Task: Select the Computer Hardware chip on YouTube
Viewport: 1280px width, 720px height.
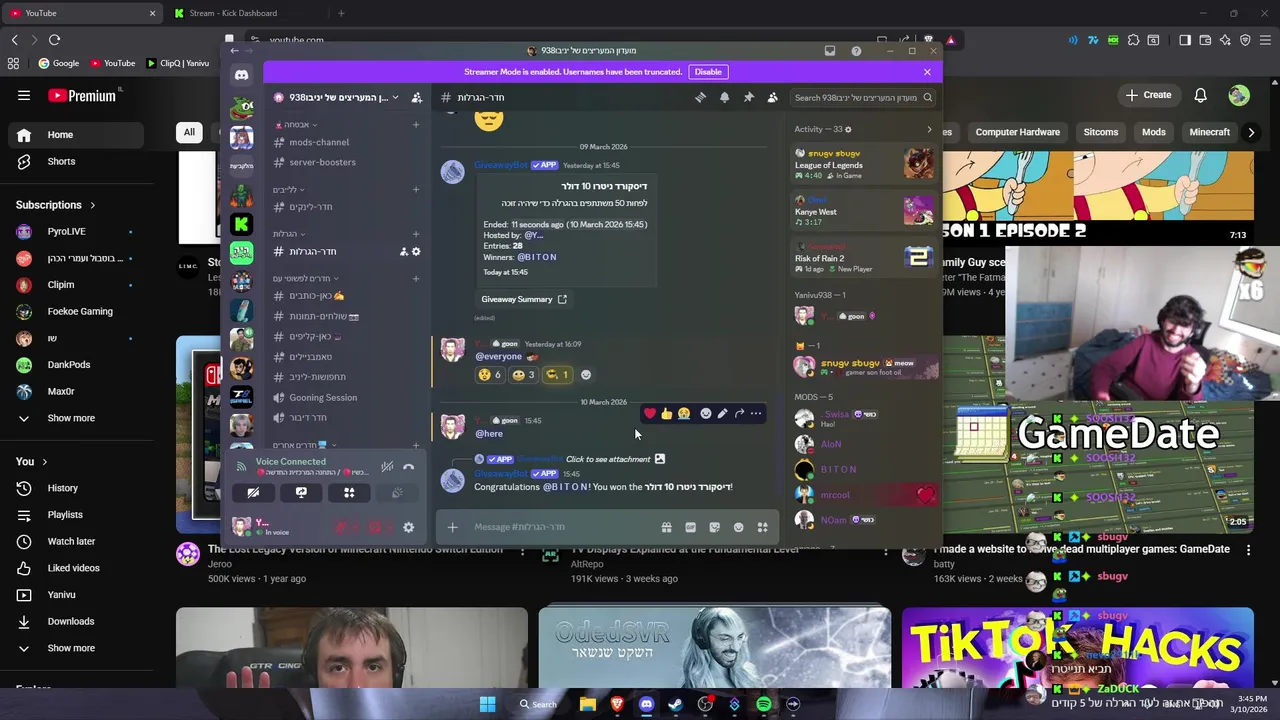Action: 1017,132
